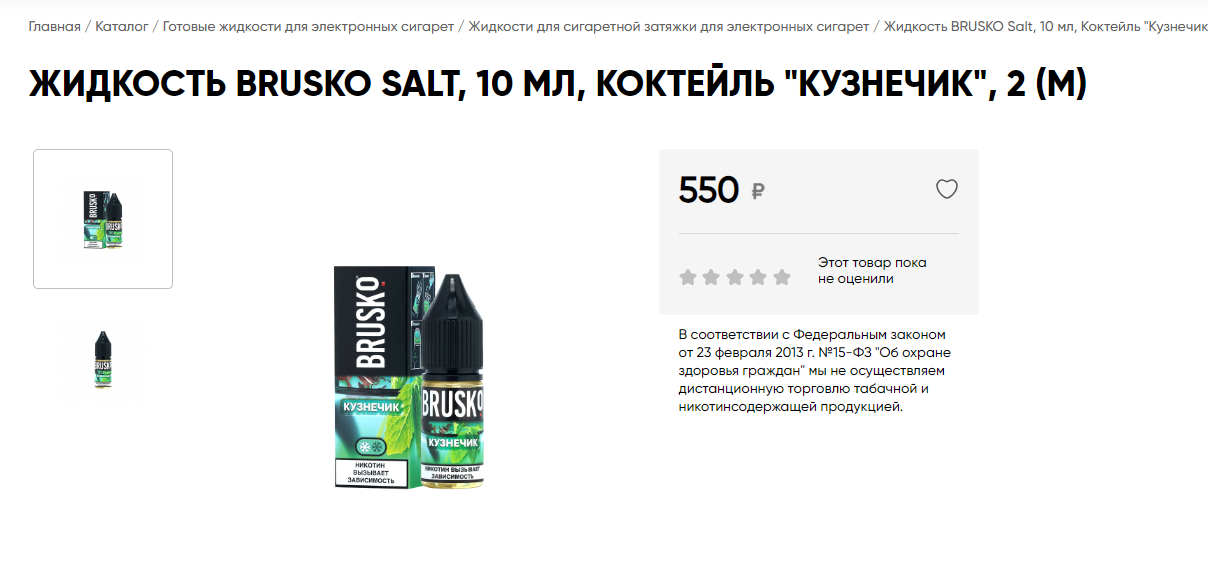Rate the product two stars

click(711, 277)
